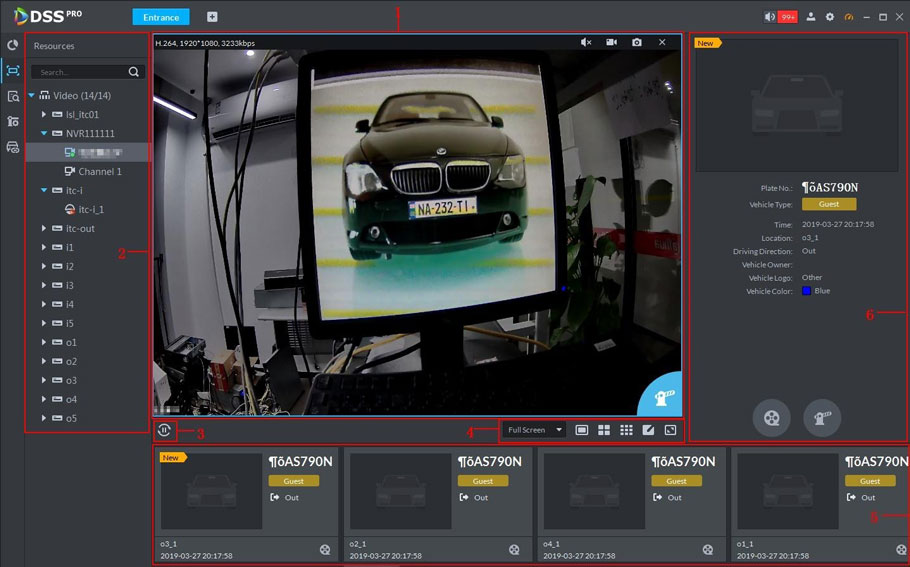
Task: Start recording with the video camera icon
Action: tap(611, 42)
